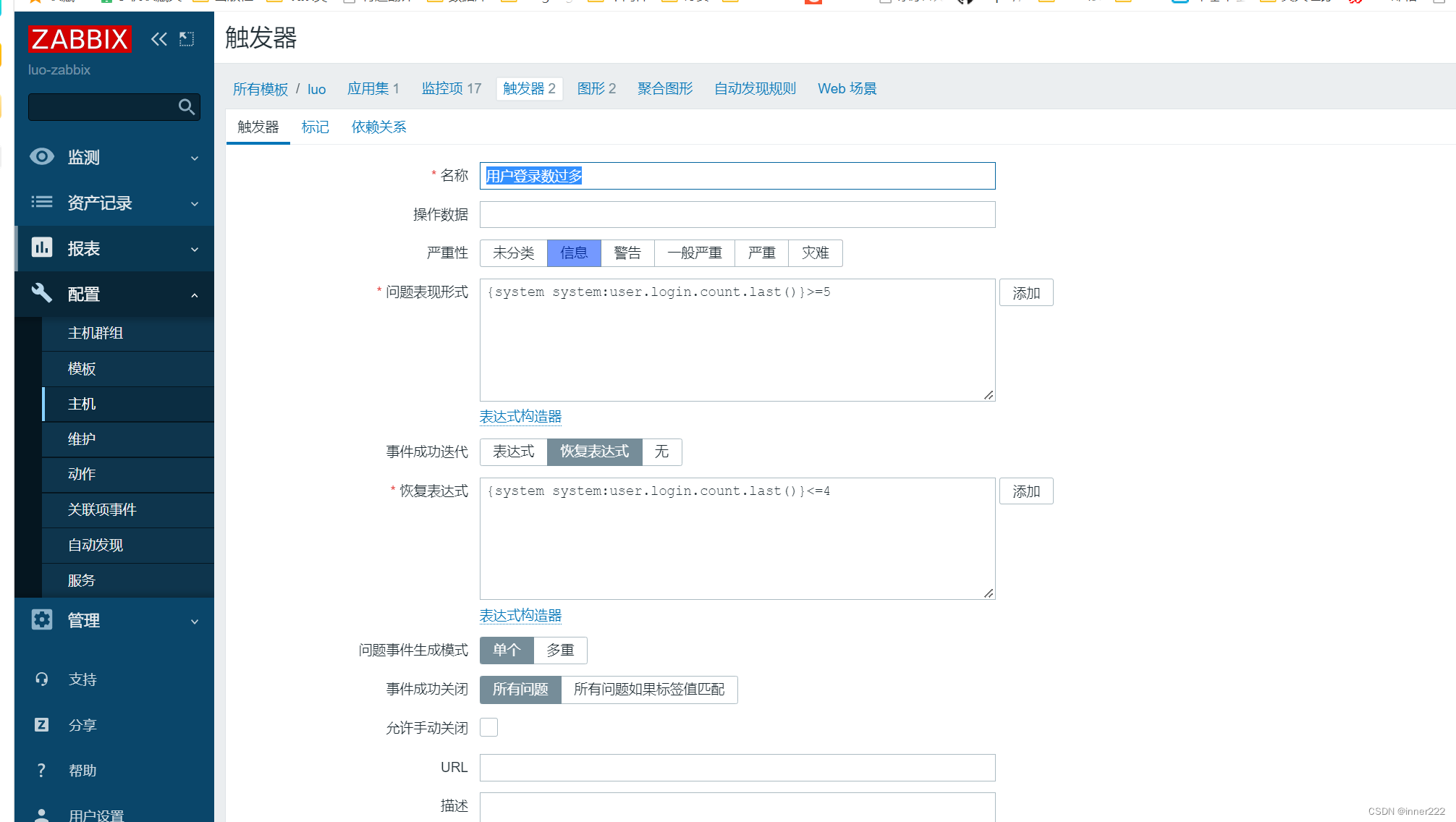Switch to the 触发器 form tab
Screen dimensions: 1456x822
pyautogui.click(x=258, y=127)
